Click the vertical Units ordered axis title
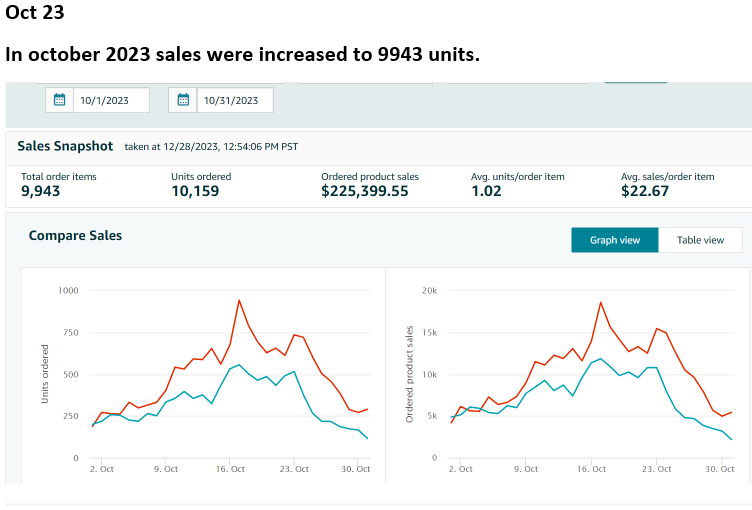752x510 pixels. coord(44,374)
